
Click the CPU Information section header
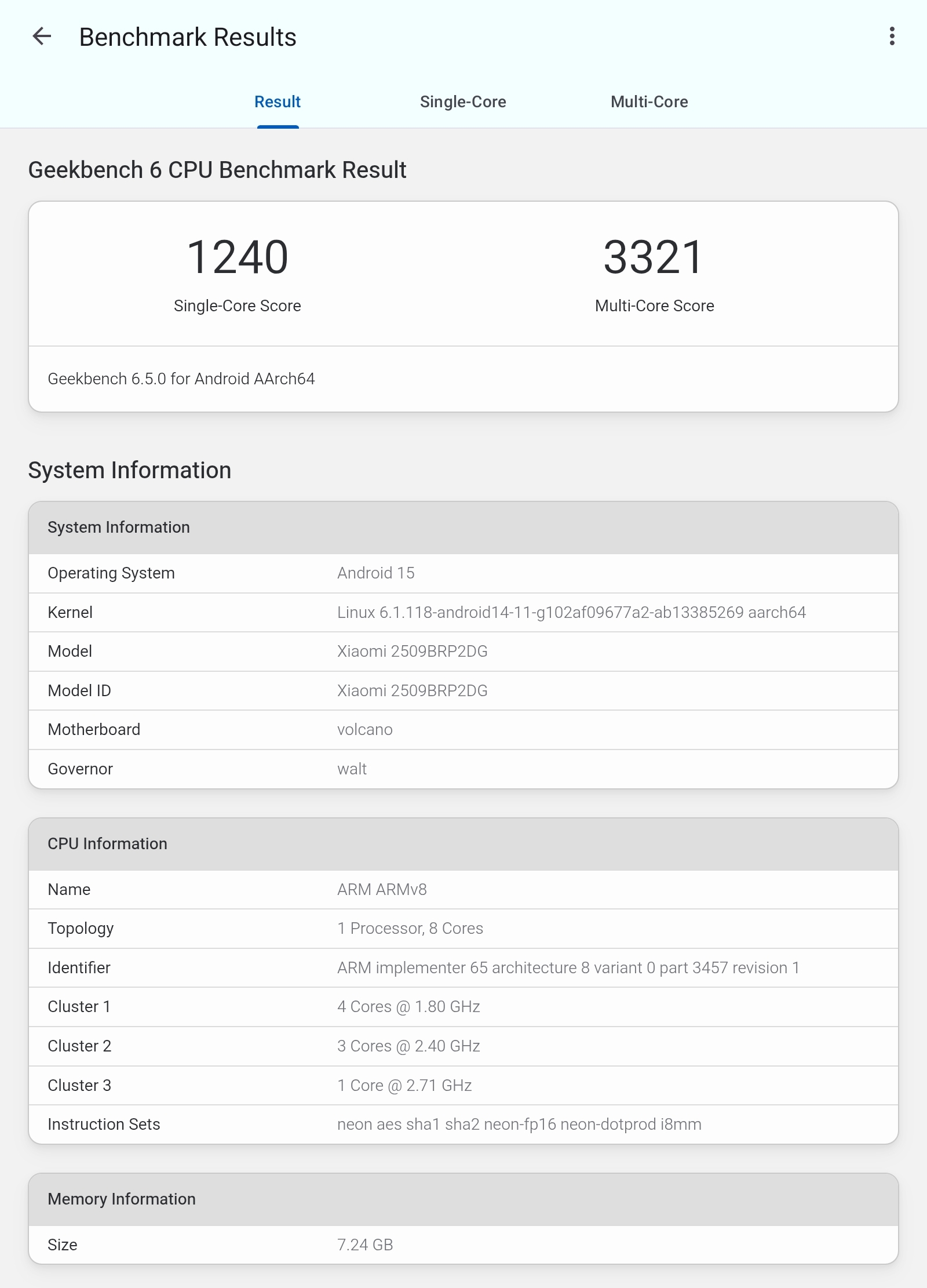462,844
